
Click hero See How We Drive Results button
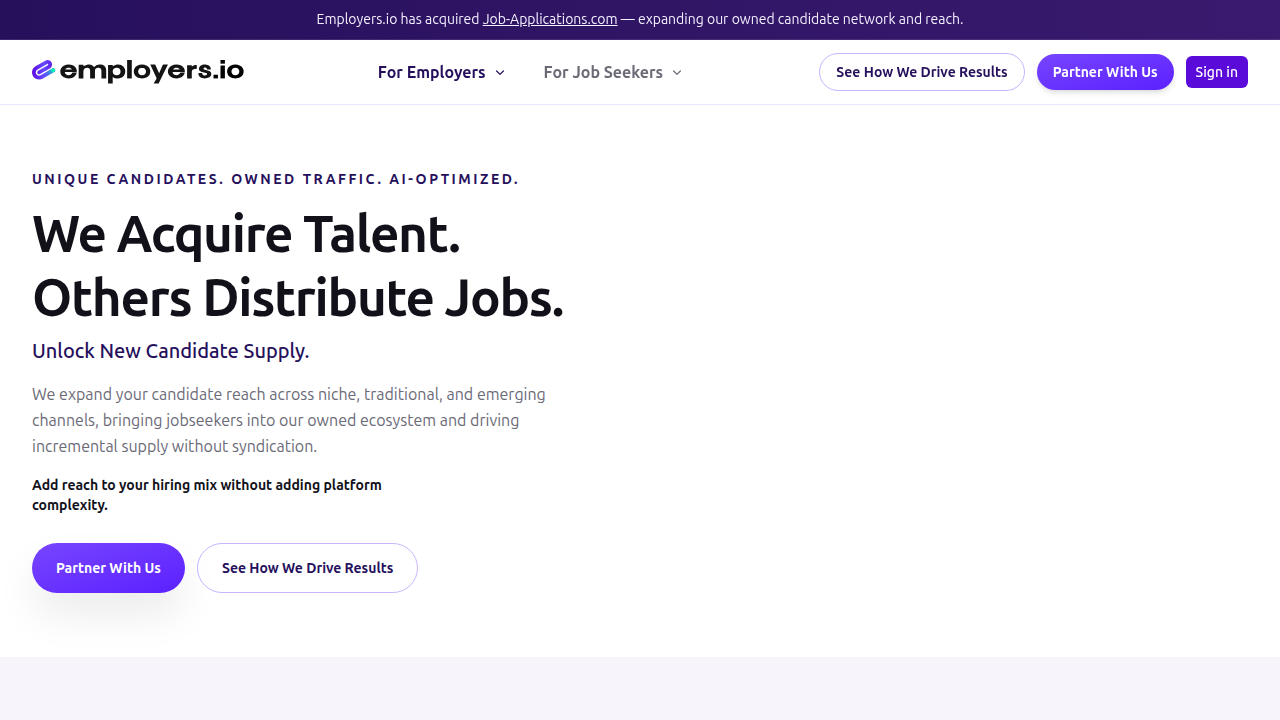point(307,568)
